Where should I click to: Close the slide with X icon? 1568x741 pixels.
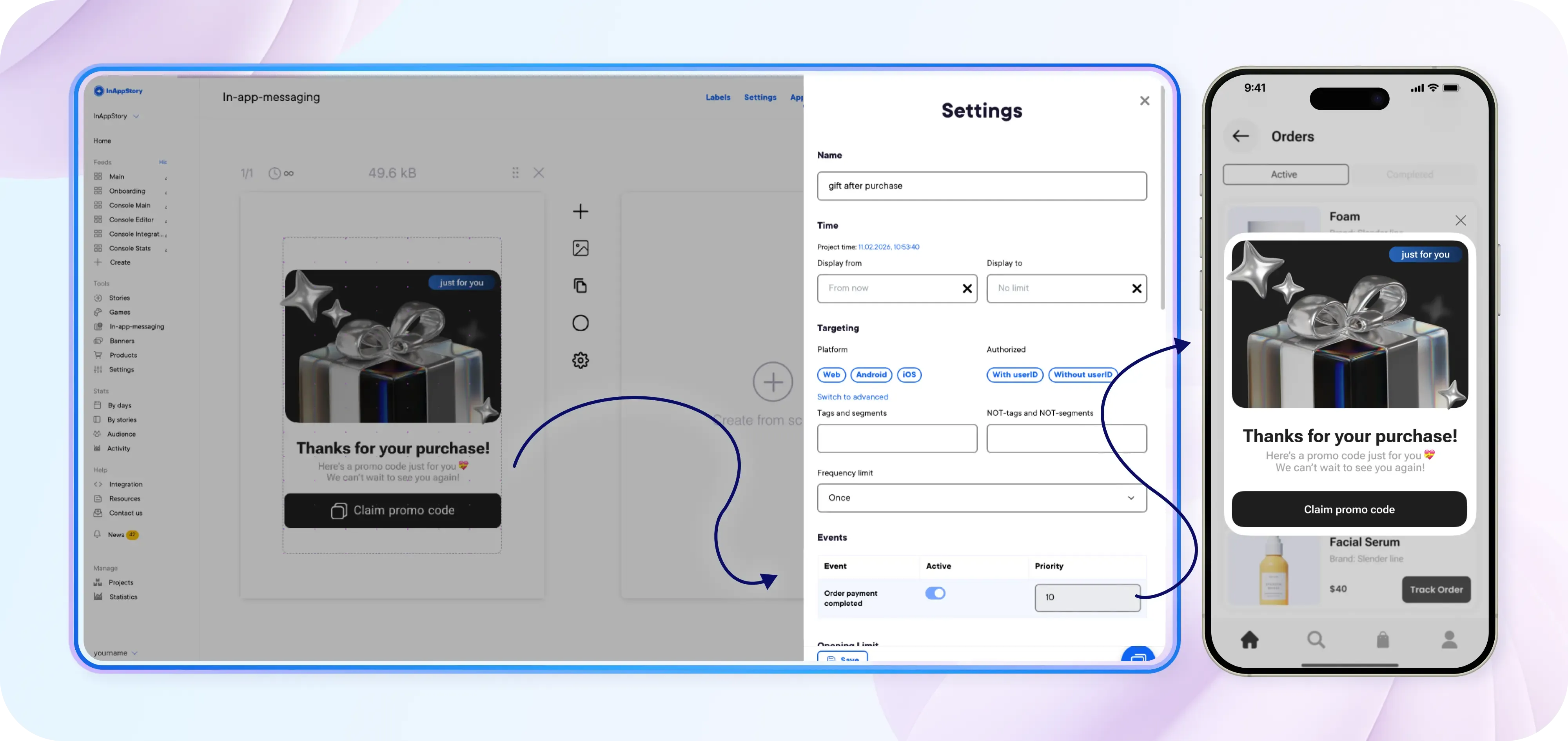pyautogui.click(x=539, y=173)
